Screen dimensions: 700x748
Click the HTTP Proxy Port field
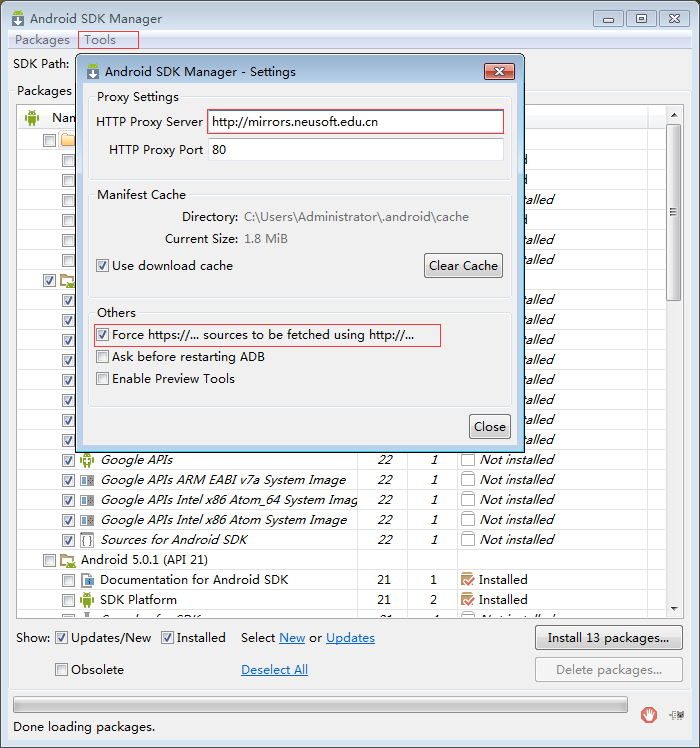click(355, 150)
